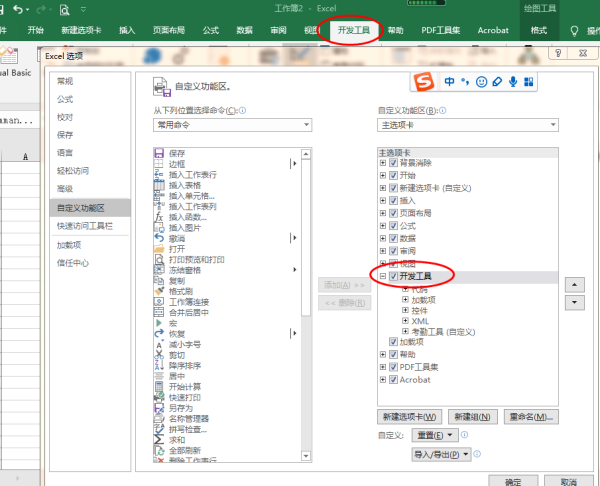Click the Sogou S logo icon
The width and height of the screenshot is (600, 486).
tap(424, 82)
